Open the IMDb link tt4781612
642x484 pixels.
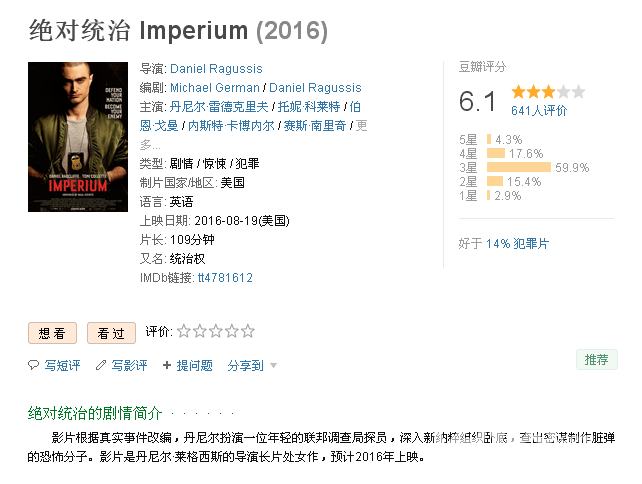coord(225,278)
